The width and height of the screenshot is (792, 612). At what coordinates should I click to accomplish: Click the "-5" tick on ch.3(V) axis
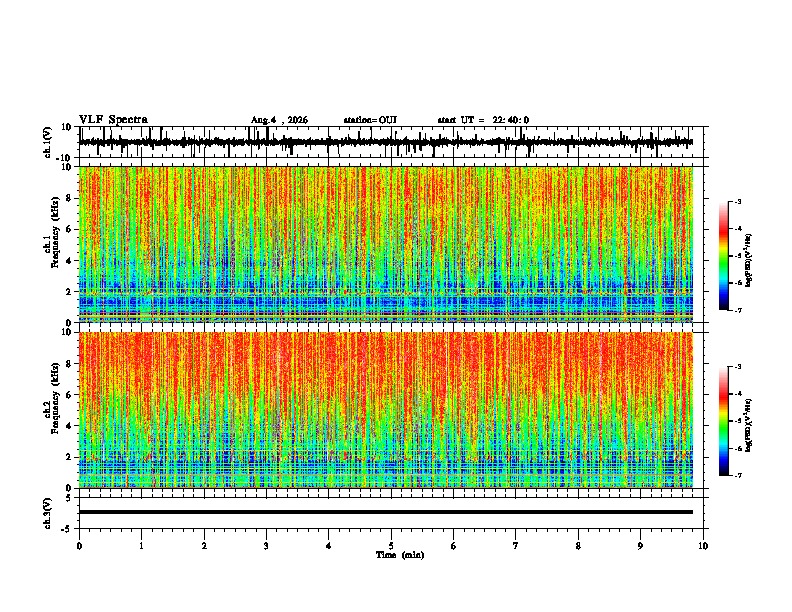click(68, 529)
